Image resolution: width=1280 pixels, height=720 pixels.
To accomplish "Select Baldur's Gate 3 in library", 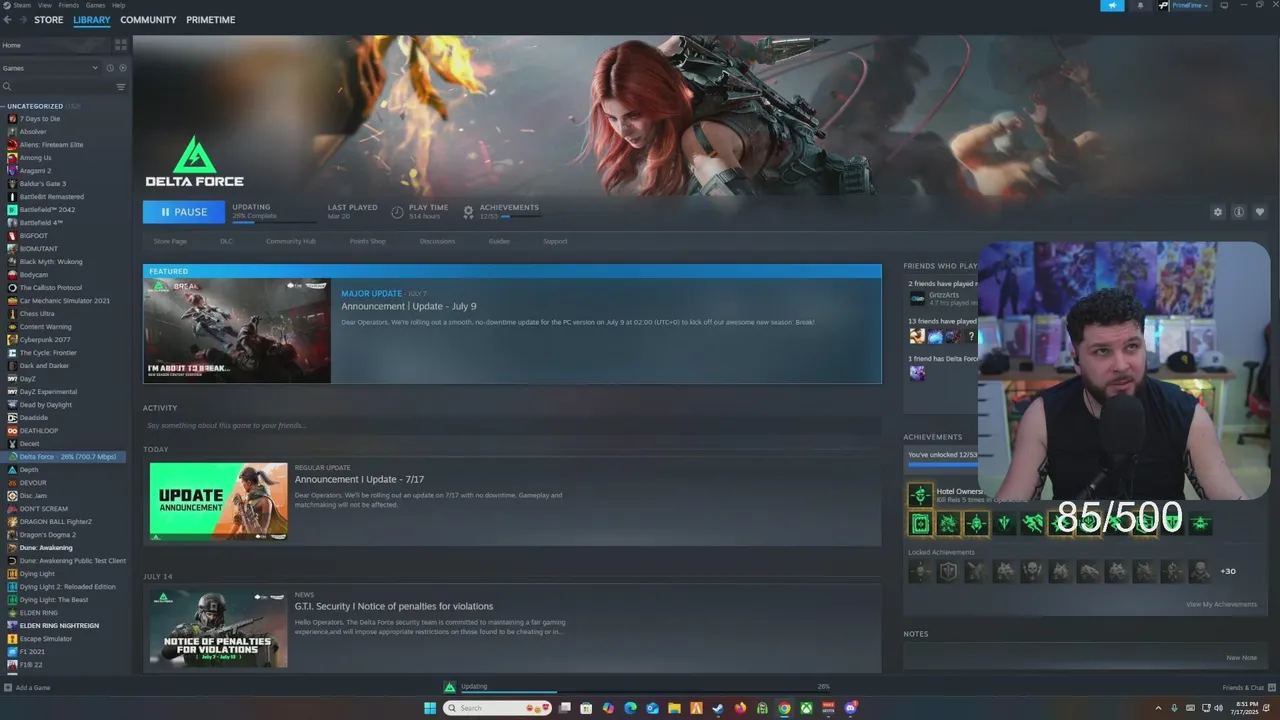I will pos(43,184).
